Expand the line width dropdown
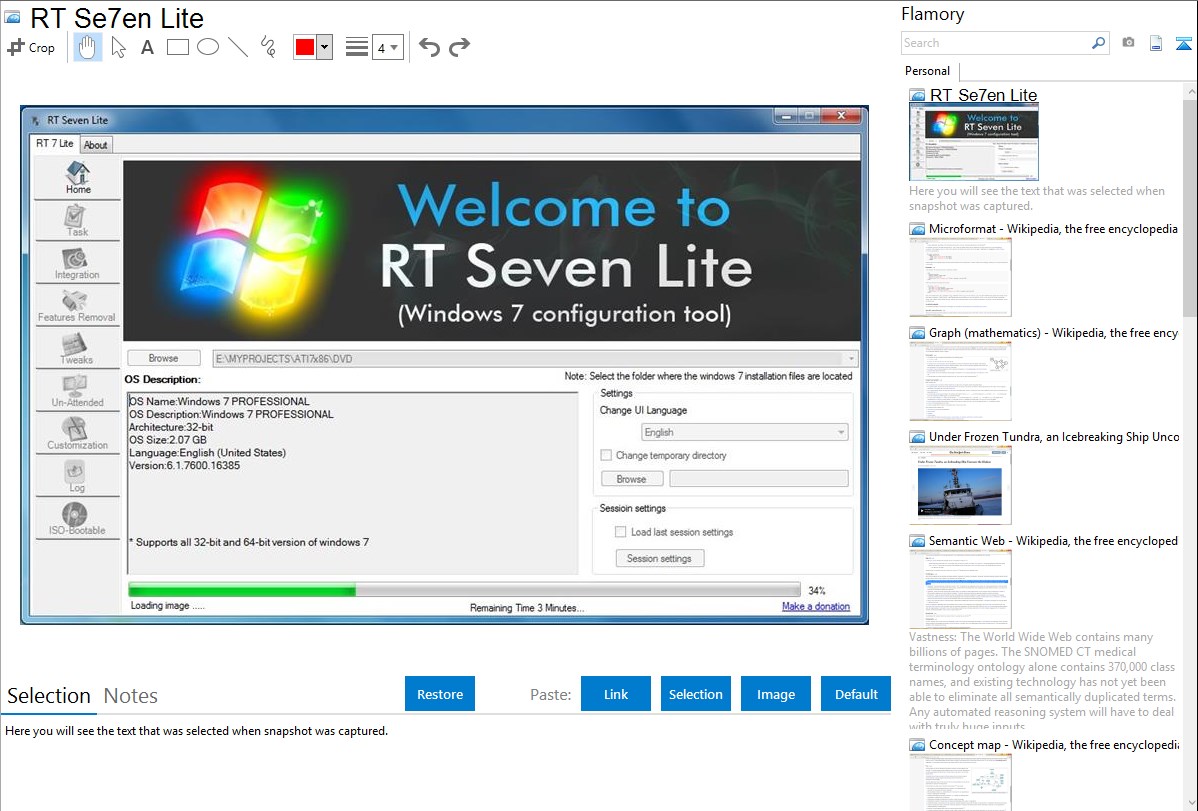The width and height of the screenshot is (1198, 811). 387,47
